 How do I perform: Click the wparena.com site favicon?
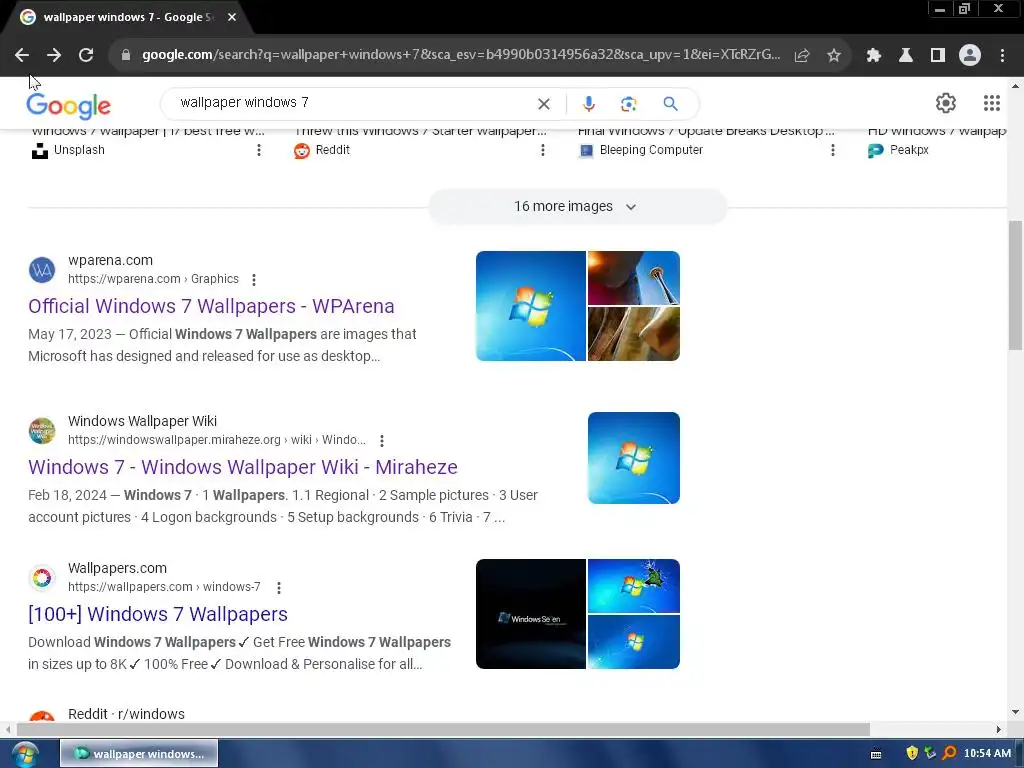click(x=42, y=270)
